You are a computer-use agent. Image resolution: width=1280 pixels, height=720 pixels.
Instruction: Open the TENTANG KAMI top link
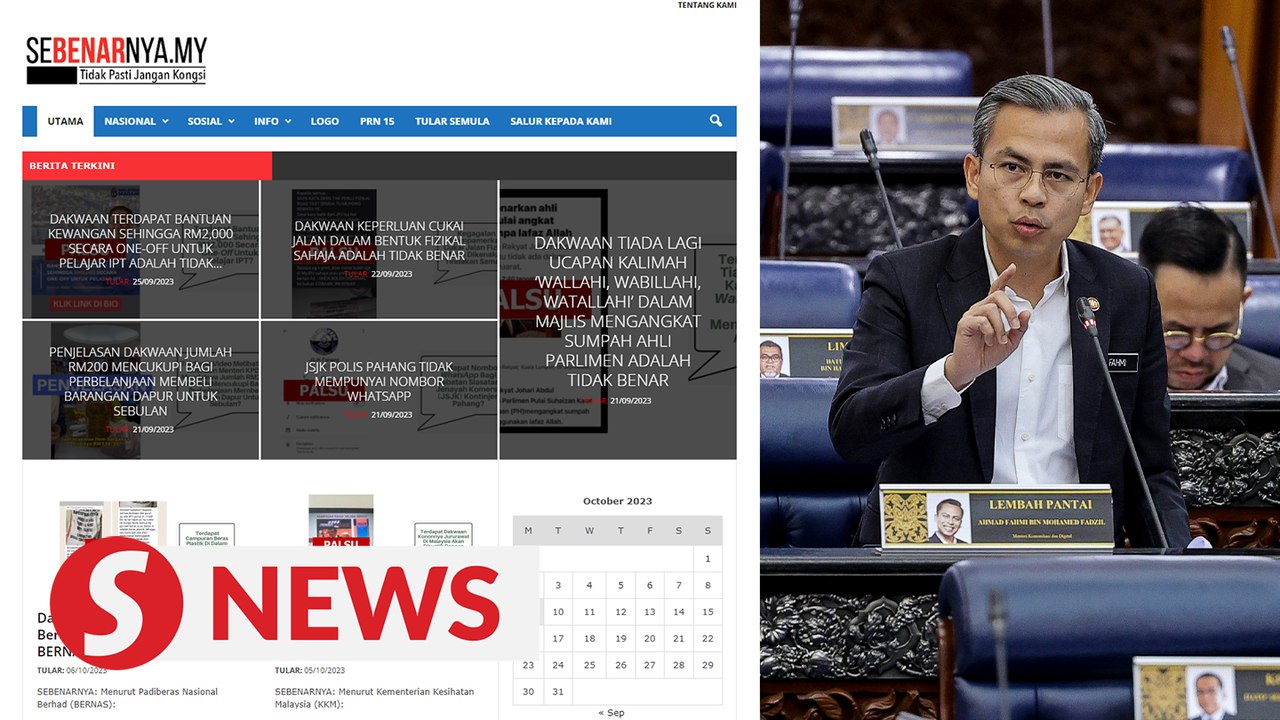click(707, 5)
